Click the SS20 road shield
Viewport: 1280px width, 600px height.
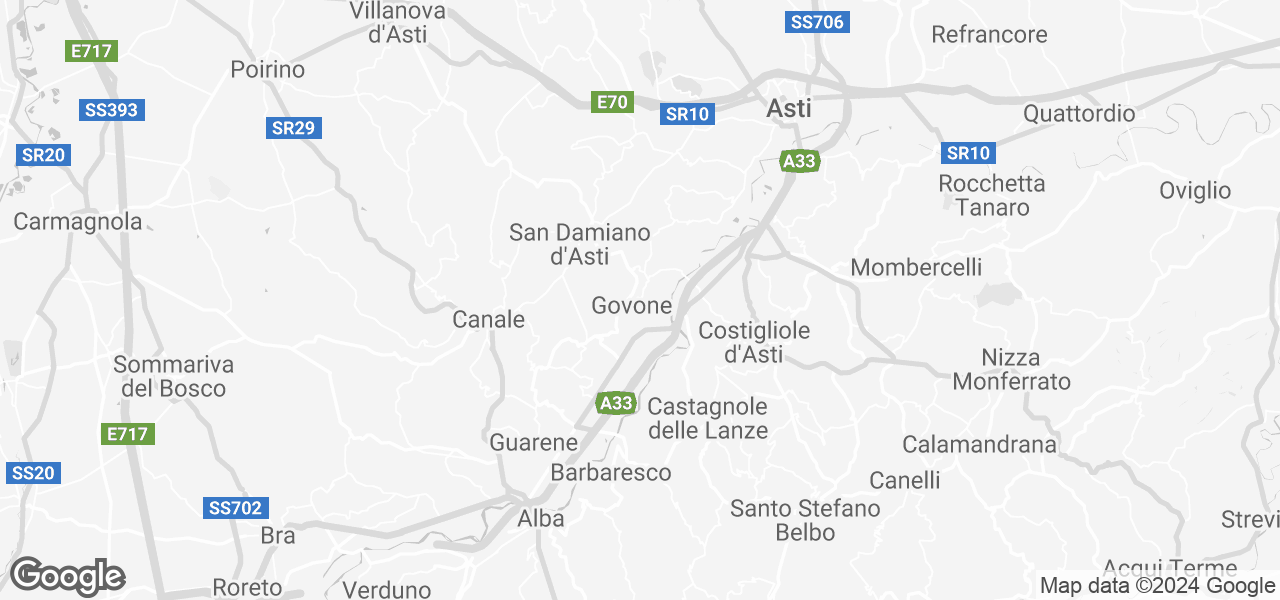click(x=34, y=473)
